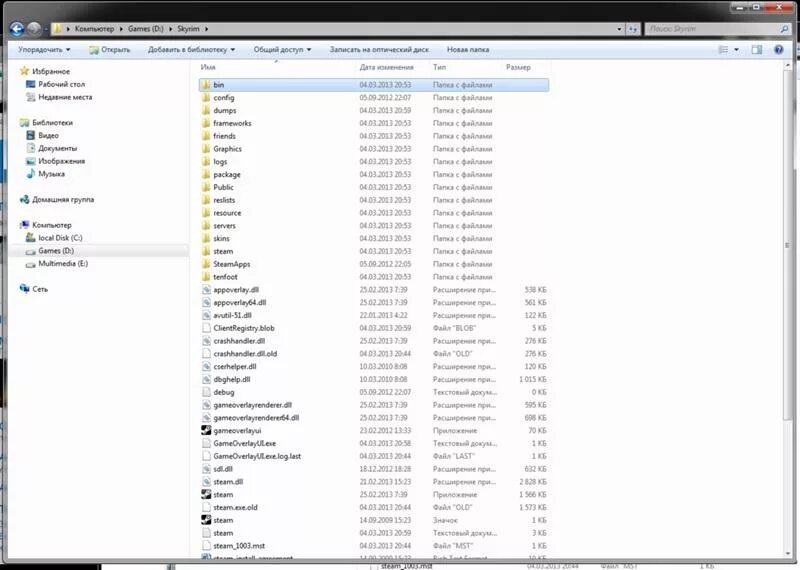Open the help question mark icon
Screen dimensions: 800x570
pyautogui.click(x=779, y=49)
